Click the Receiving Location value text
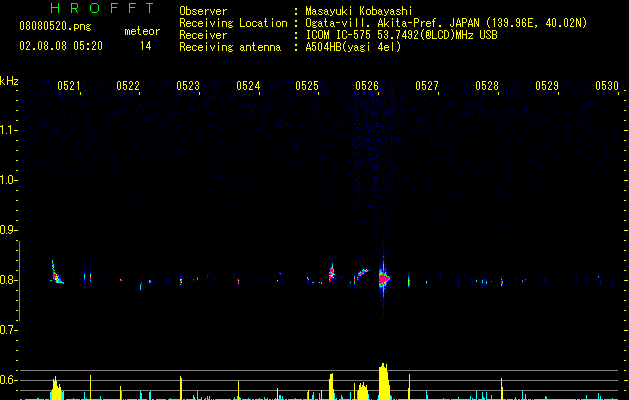 coord(446,23)
